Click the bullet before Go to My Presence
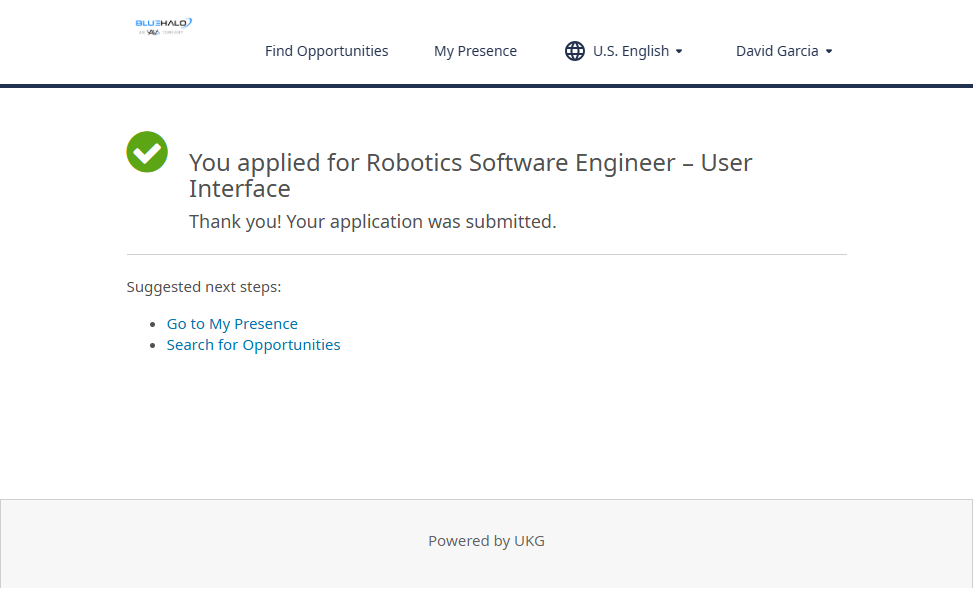The image size is (973, 589). (x=153, y=324)
